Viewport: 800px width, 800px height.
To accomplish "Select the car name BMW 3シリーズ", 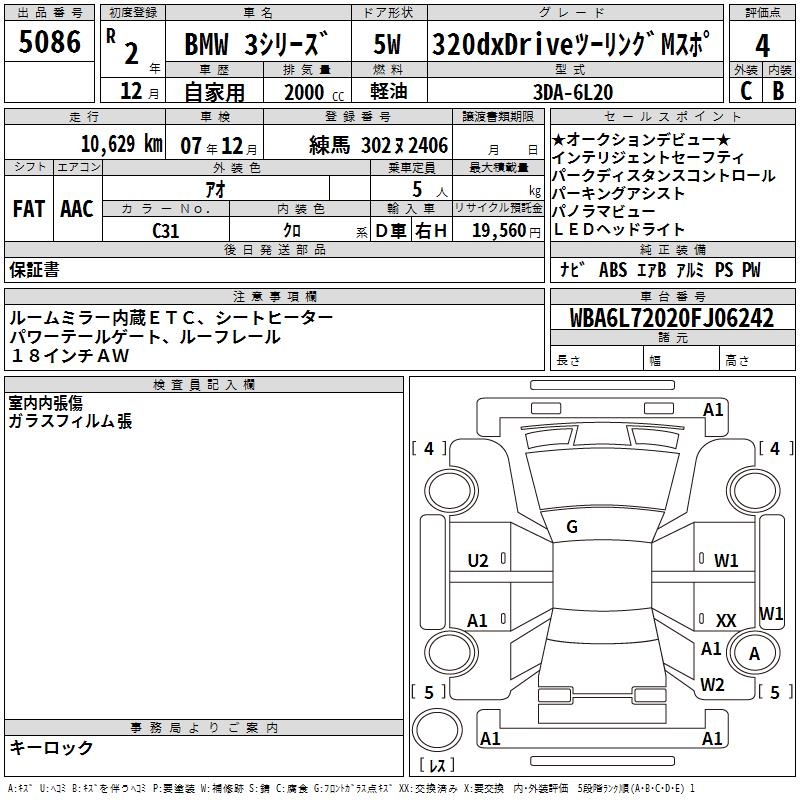I will click(x=256, y=44).
